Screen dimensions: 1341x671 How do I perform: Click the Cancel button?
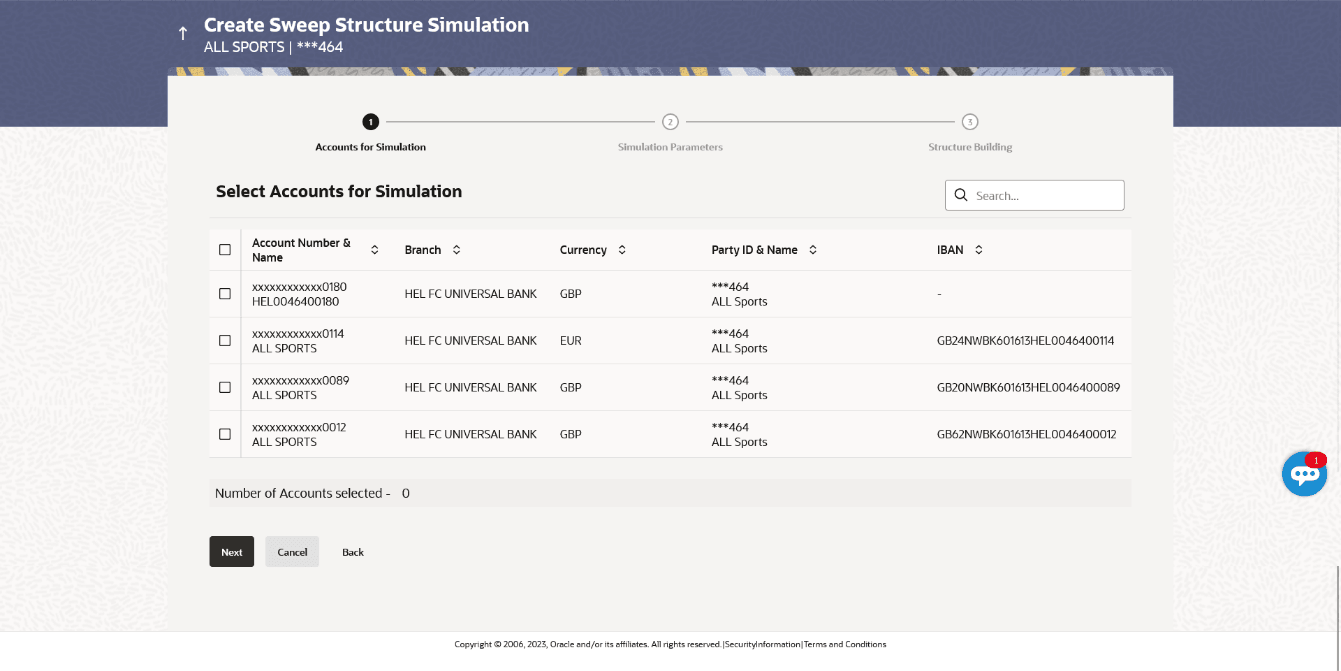pos(292,552)
